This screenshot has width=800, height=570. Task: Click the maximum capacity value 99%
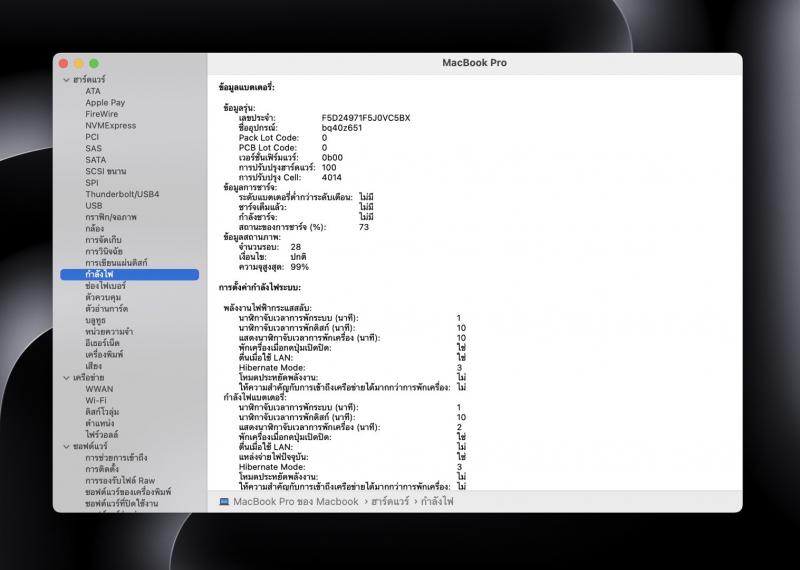pyautogui.click(x=299, y=267)
